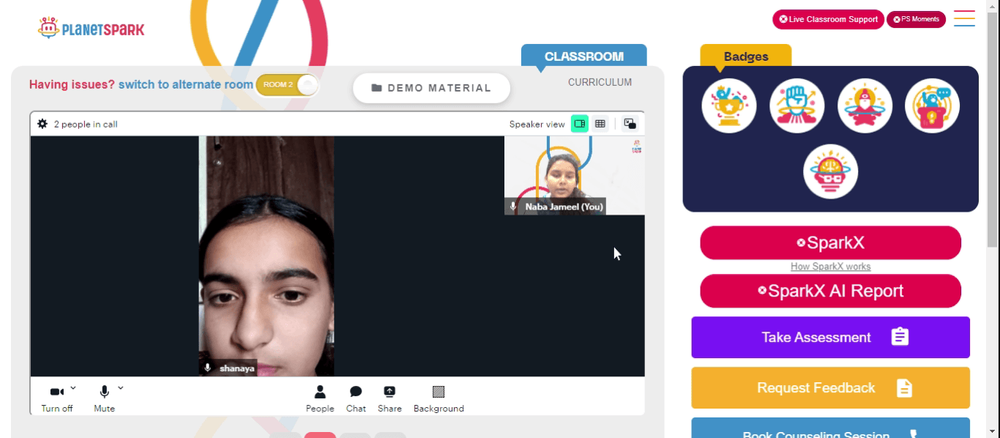Click 'Having issues?' text

(x=72, y=85)
